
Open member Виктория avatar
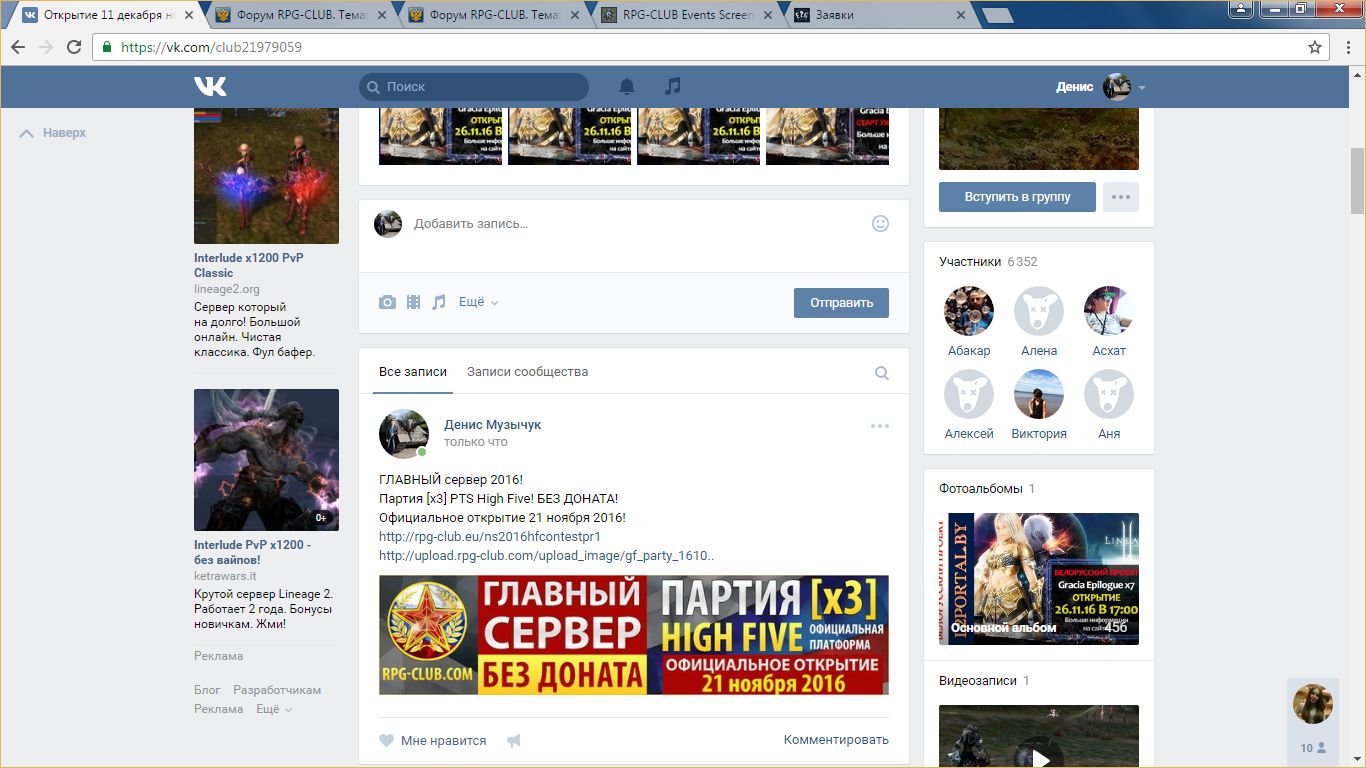point(1039,394)
